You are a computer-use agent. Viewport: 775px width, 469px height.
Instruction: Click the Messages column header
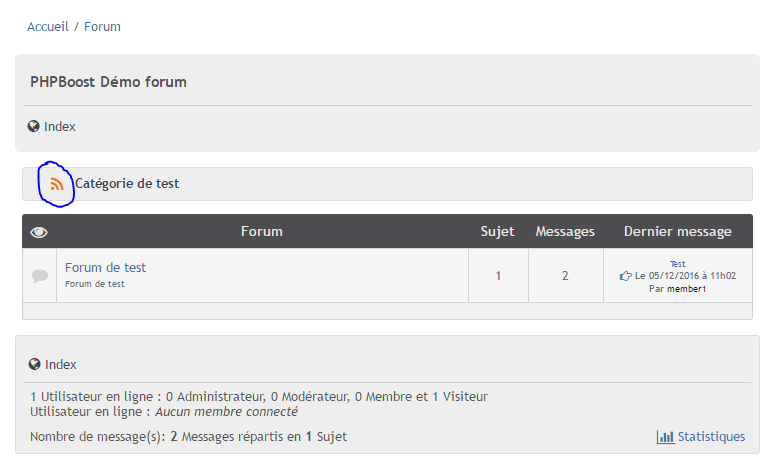(x=565, y=232)
